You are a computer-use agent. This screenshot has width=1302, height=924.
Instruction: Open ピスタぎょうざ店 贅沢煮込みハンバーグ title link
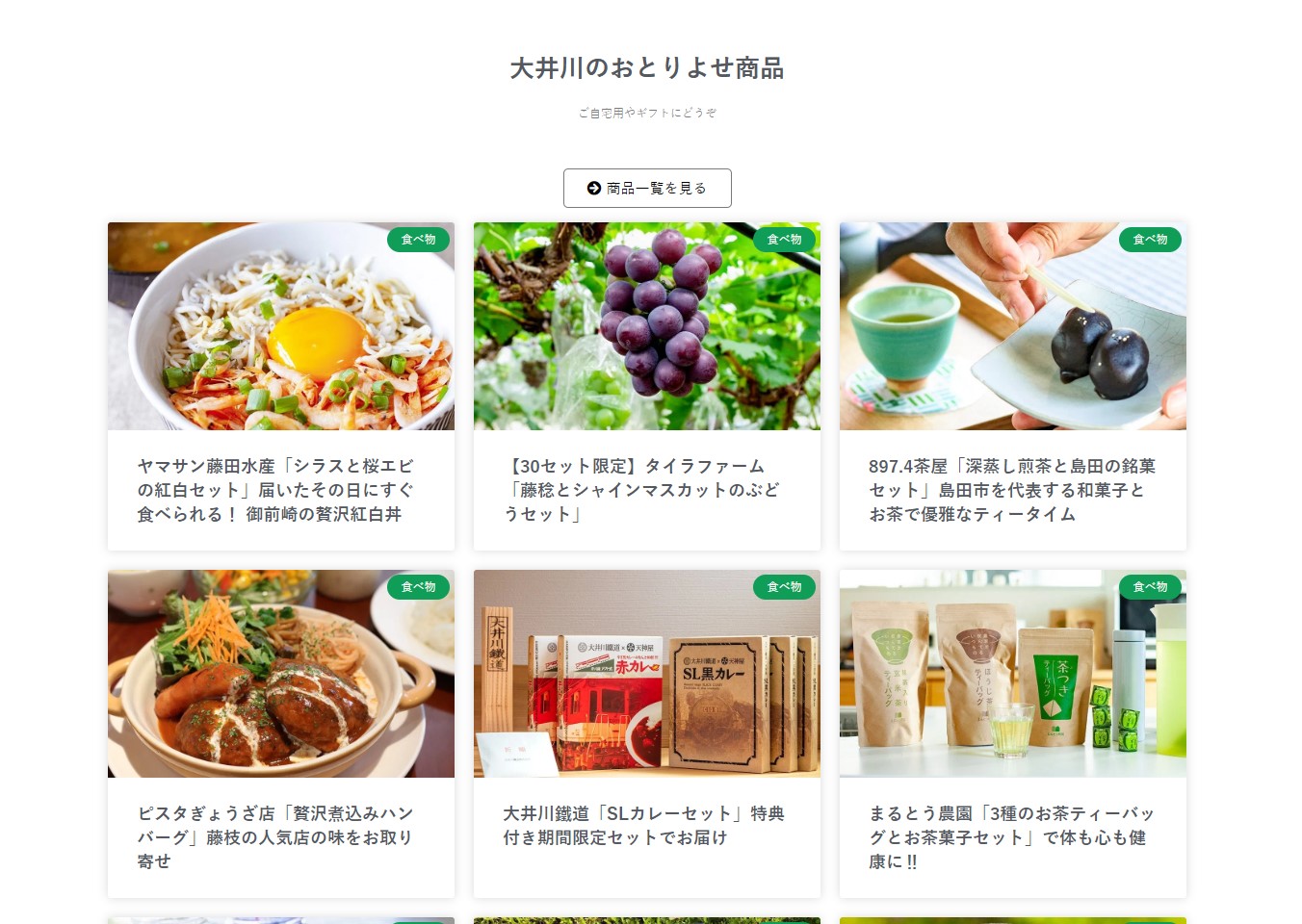pyautogui.click(x=275, y=837)
